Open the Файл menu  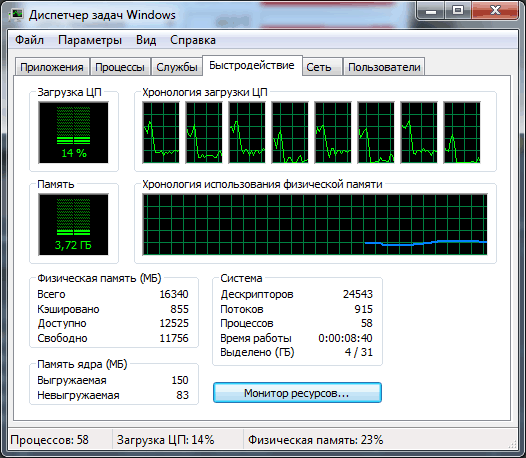(30, 40)
